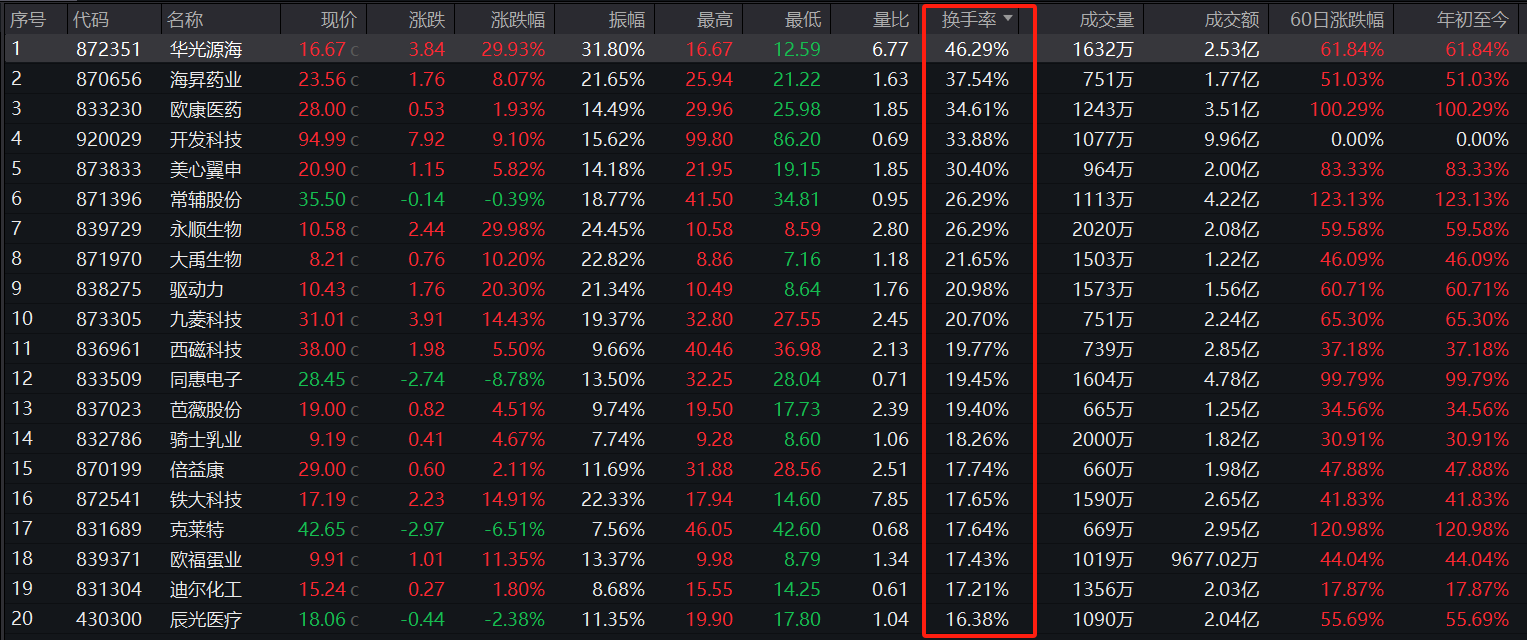Click the sort arrow beside 换手率 header
The width and height of the screenshot is (1527, 640).
(x=1008, y=19)
